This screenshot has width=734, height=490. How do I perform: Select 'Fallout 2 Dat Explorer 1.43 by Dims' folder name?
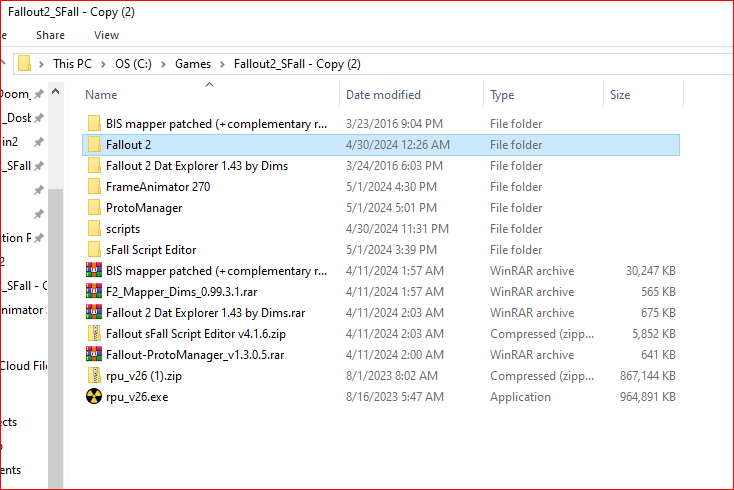point(197,166)
